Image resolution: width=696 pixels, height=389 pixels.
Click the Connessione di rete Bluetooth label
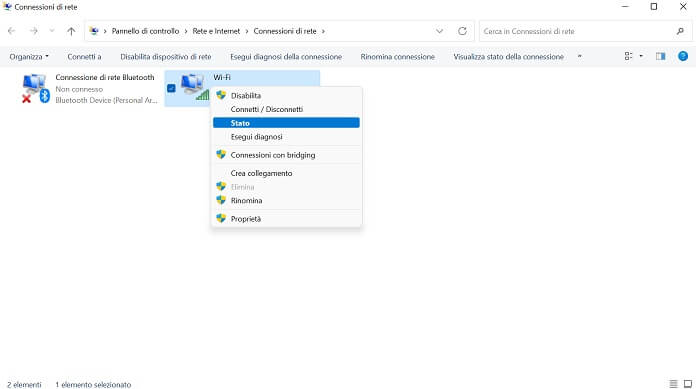point(105,77)
